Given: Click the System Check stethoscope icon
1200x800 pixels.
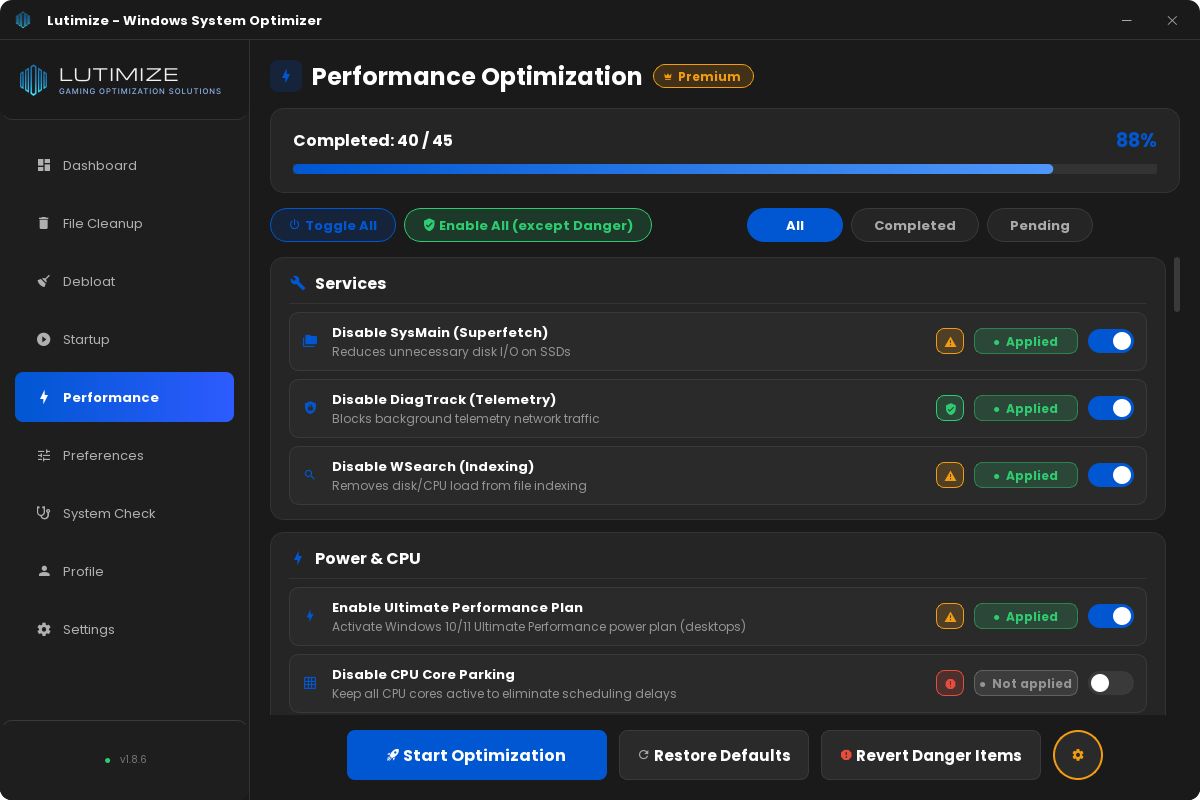Looking at the screenshot, I should (x=44, y=513).
